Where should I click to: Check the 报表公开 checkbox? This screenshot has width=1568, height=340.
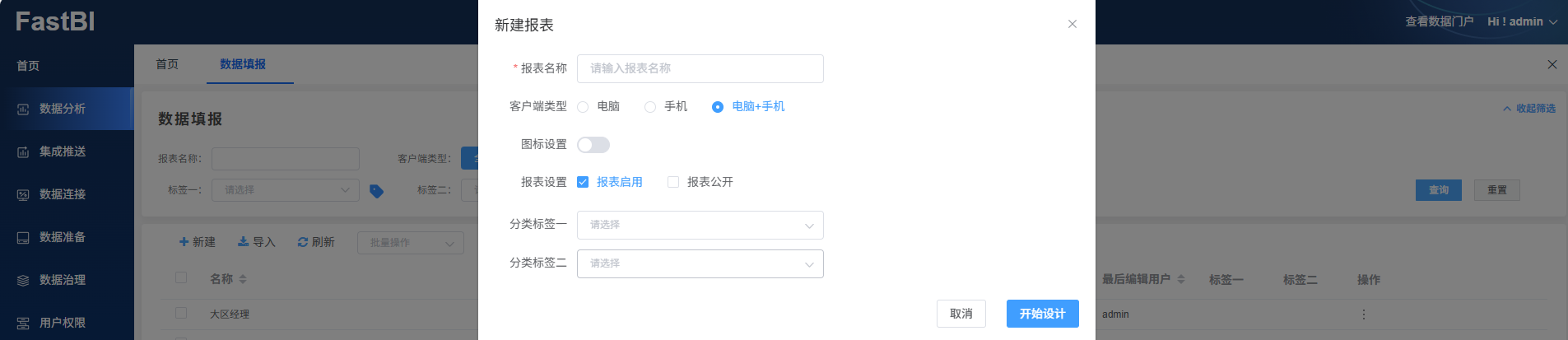[673, 182]
